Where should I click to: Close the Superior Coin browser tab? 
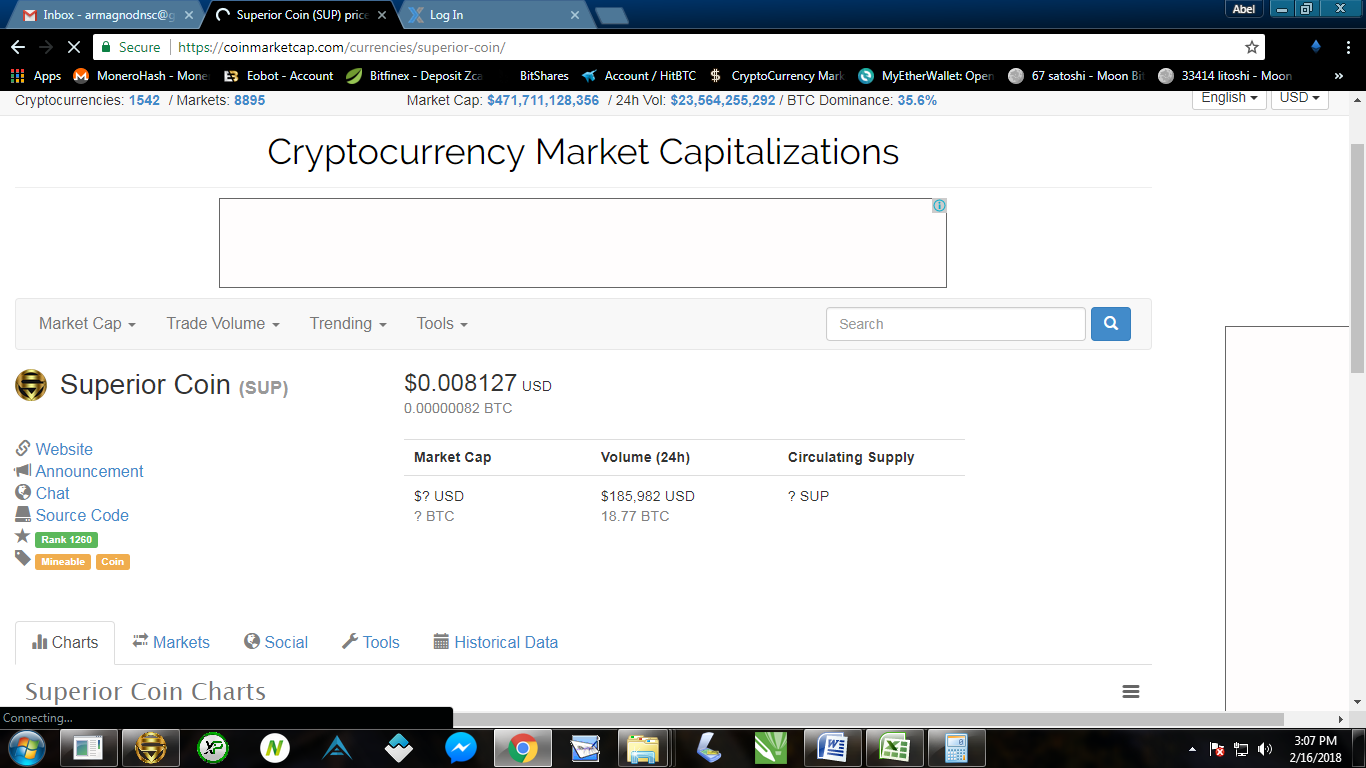click(x=381, y=15)
